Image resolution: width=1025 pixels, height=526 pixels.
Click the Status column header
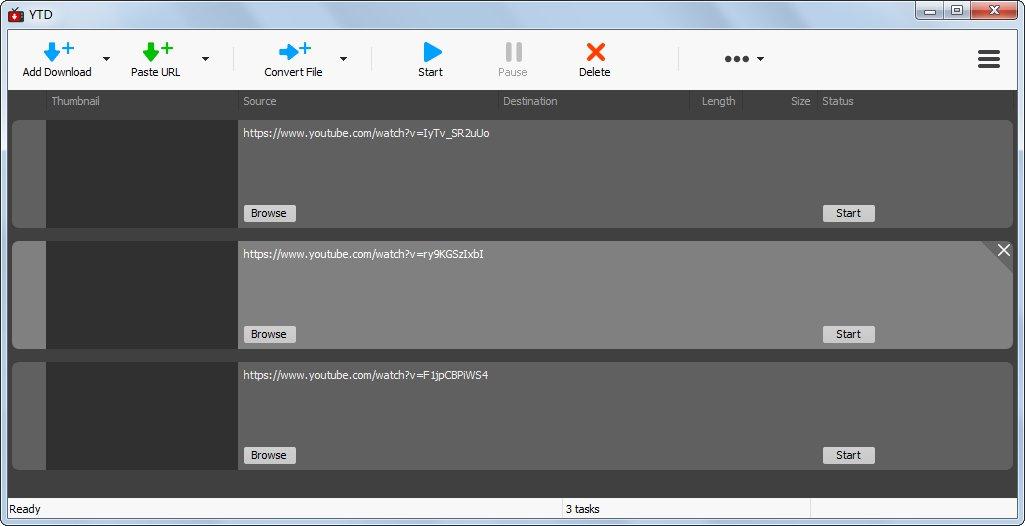(x=837, y=101)
